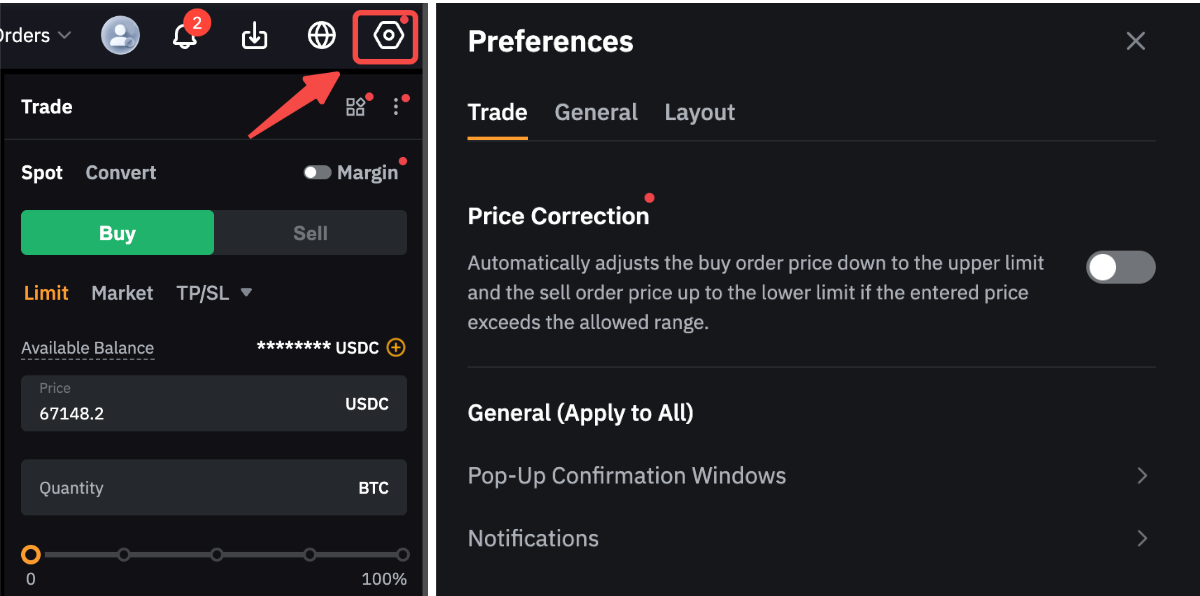Switch to the Layout preferences tab
This screenshot has width=1200, height=596.
pos(699,113)
